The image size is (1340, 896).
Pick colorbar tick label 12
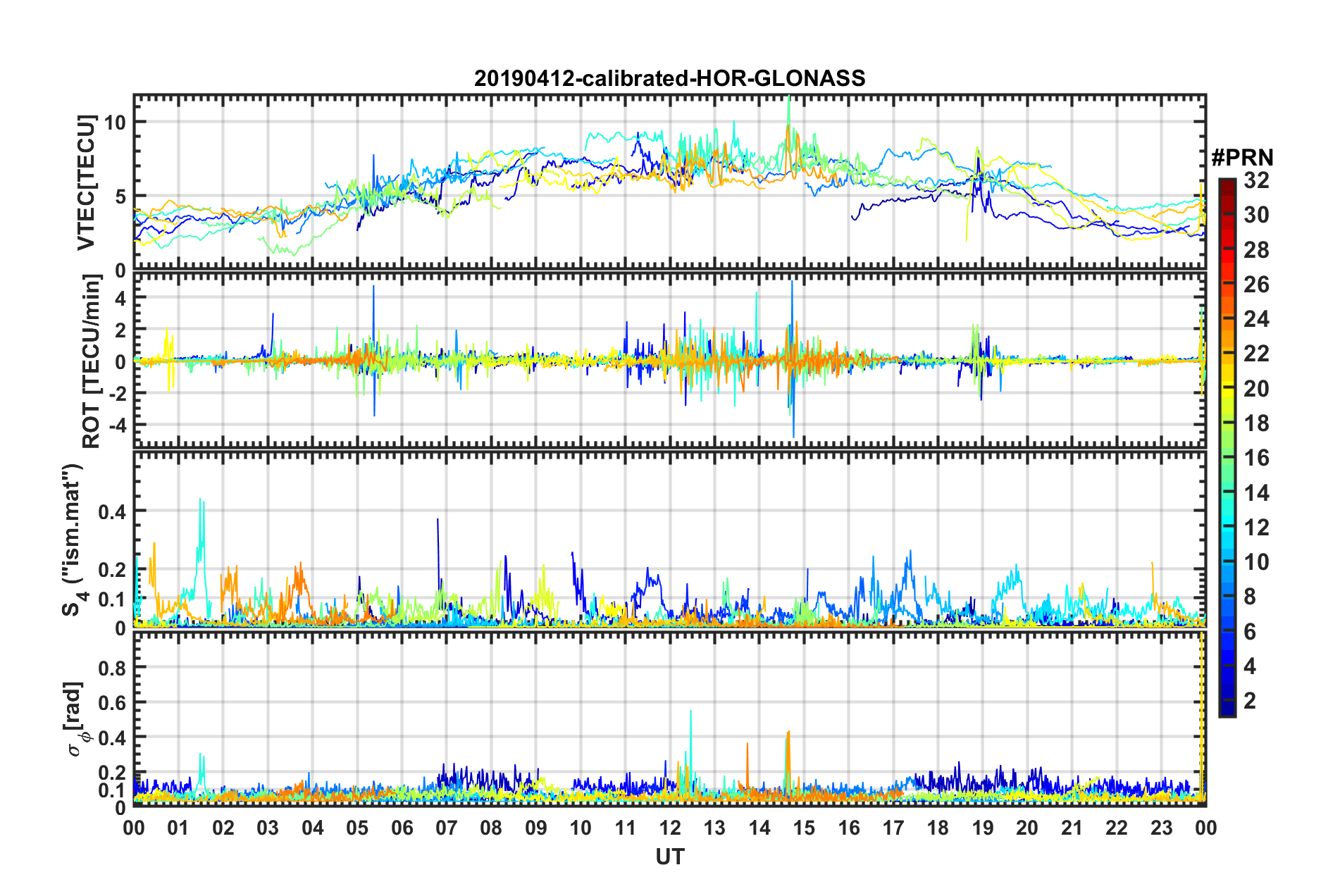1256,528
